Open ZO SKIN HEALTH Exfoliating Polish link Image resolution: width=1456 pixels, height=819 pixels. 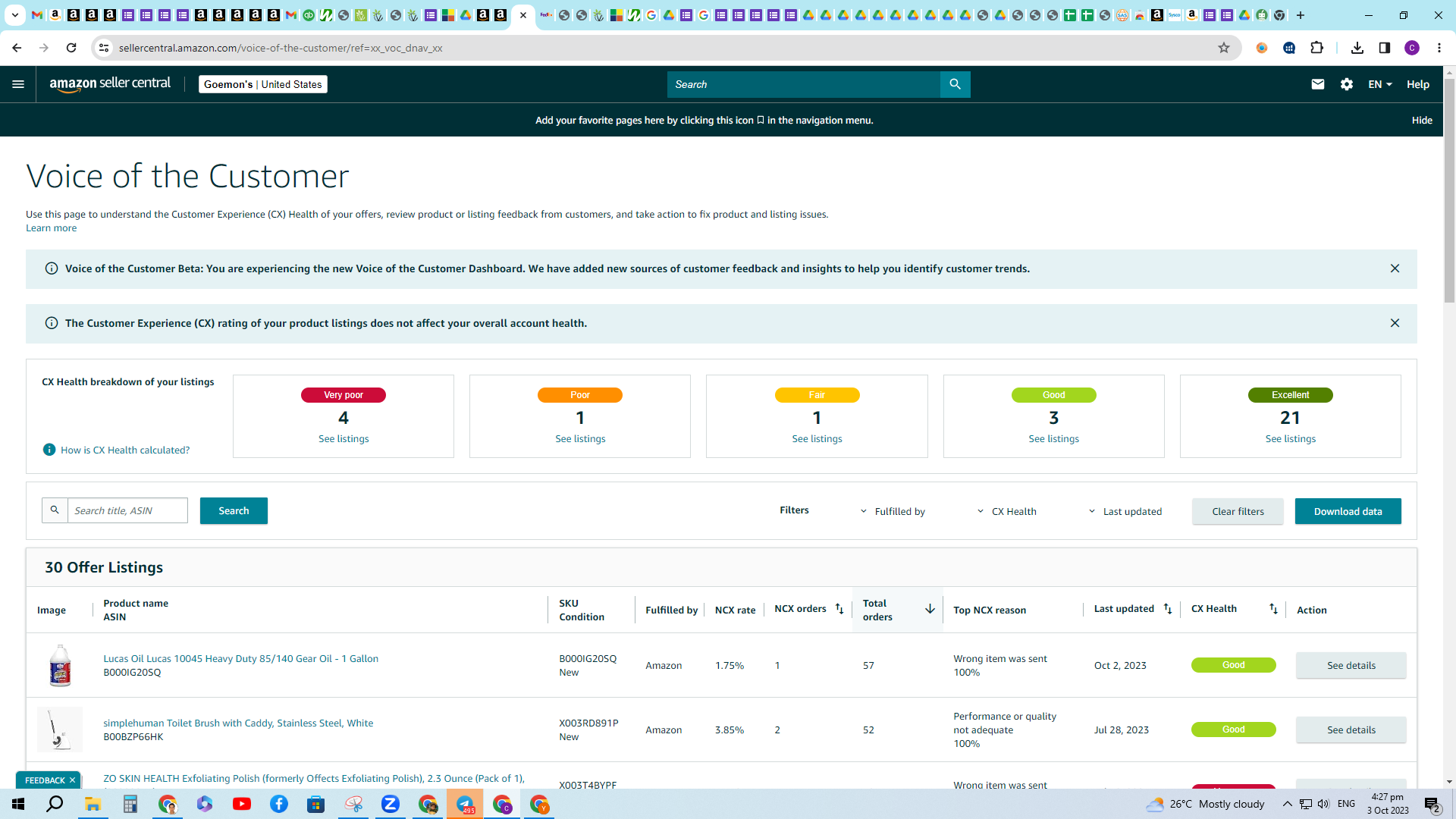click(313, 778)
